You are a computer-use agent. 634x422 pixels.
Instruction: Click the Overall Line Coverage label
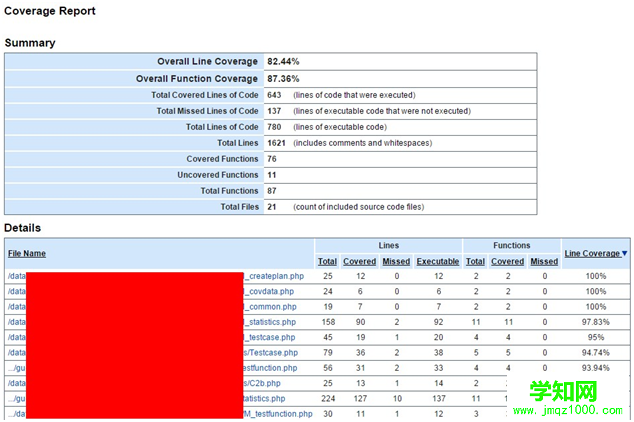207,61
